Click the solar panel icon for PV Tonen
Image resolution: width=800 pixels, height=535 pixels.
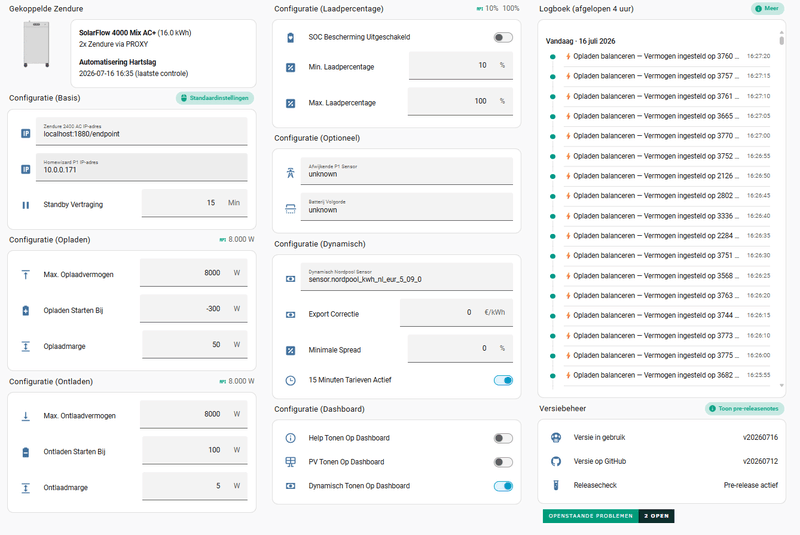tap(290, 462)
